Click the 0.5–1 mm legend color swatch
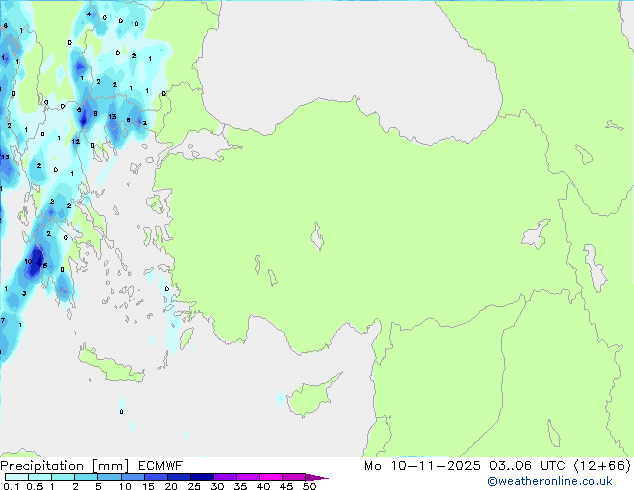Image resolution: width=634 pixels, height=490 pixels. (40, 477)
